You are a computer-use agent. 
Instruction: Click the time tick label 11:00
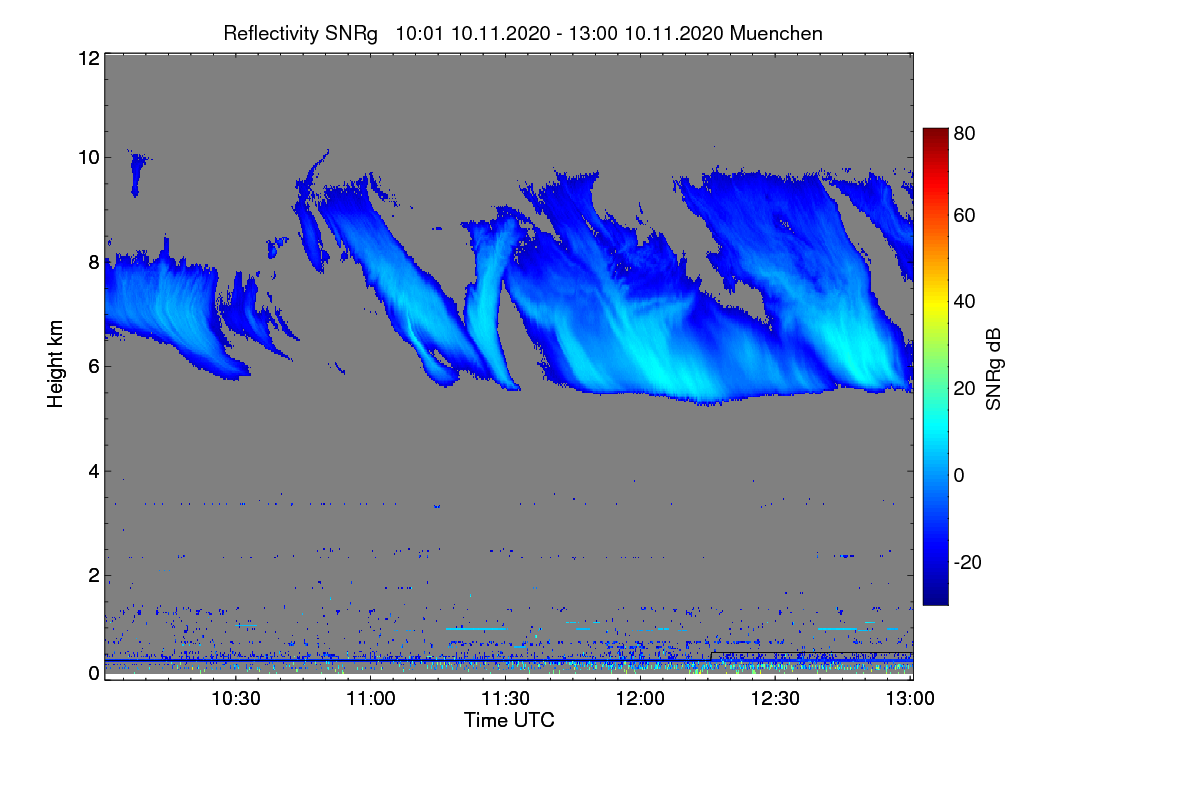(x=371, y=698)
